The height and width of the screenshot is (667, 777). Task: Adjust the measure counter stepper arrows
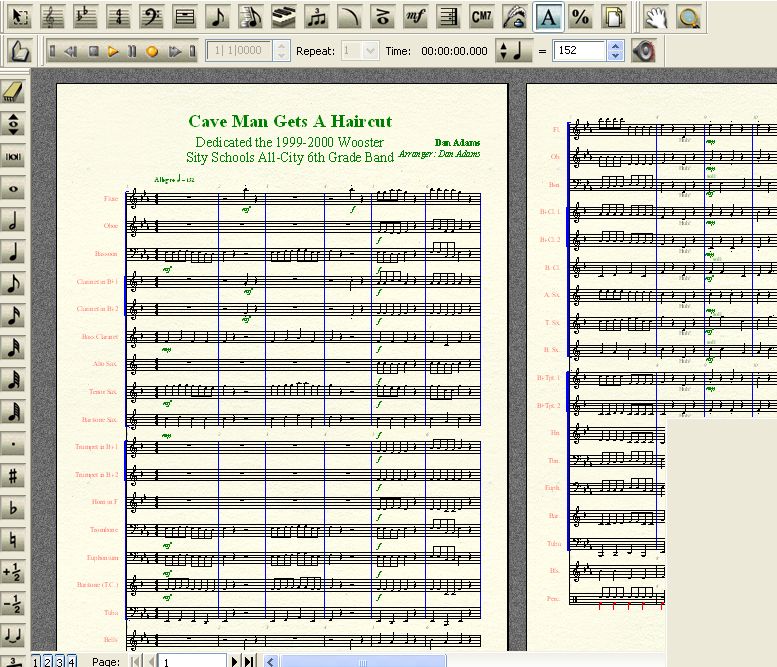[x=281, y=51]
